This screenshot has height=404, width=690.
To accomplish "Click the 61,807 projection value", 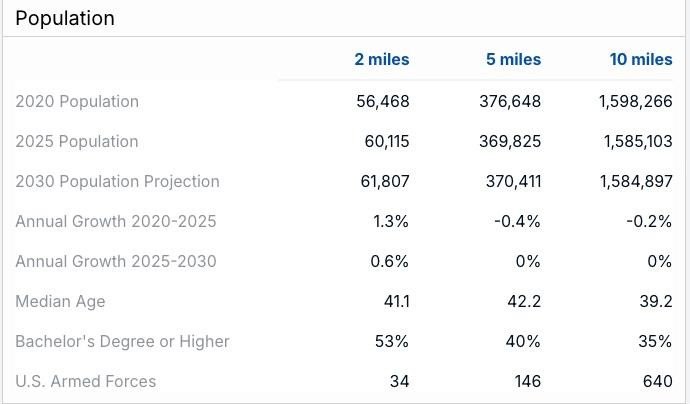I will 385,182.
